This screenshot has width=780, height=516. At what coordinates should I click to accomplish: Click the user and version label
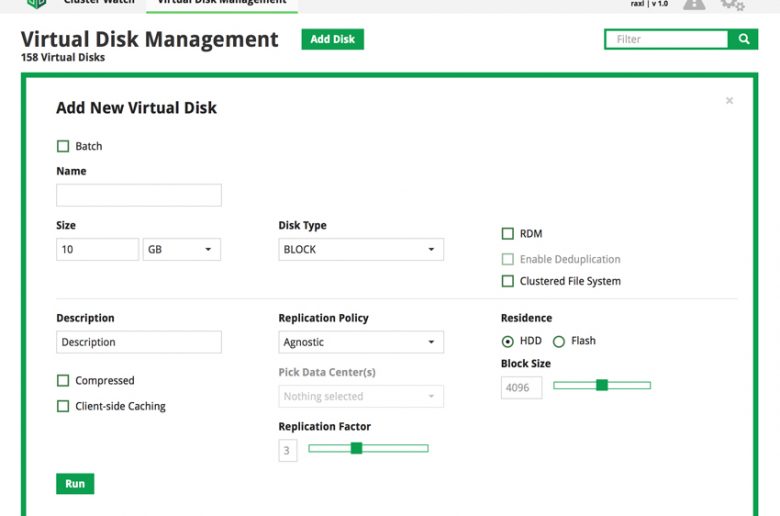coord(649,3)
